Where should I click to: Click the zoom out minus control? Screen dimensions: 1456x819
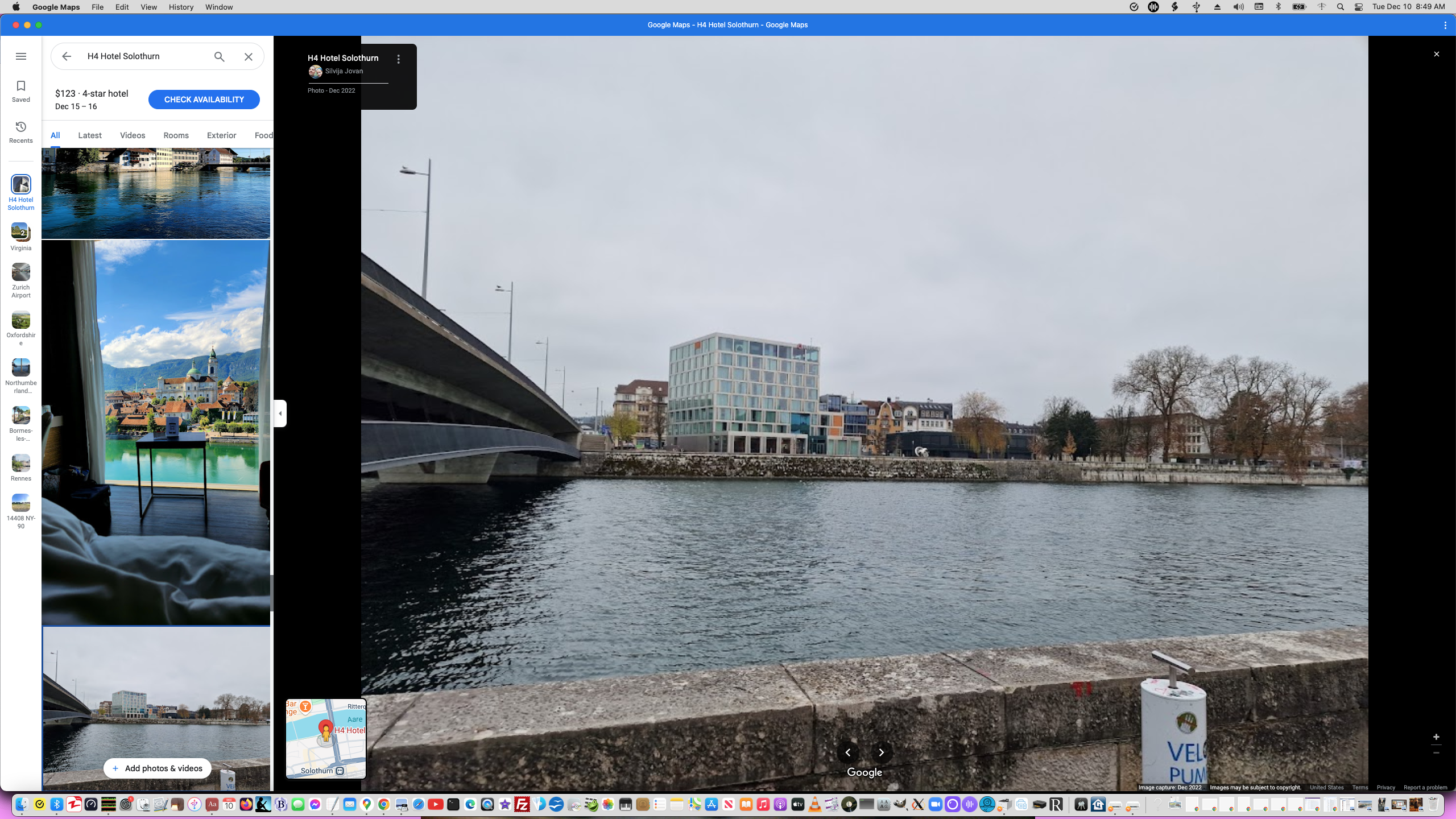pos(1436,754)
